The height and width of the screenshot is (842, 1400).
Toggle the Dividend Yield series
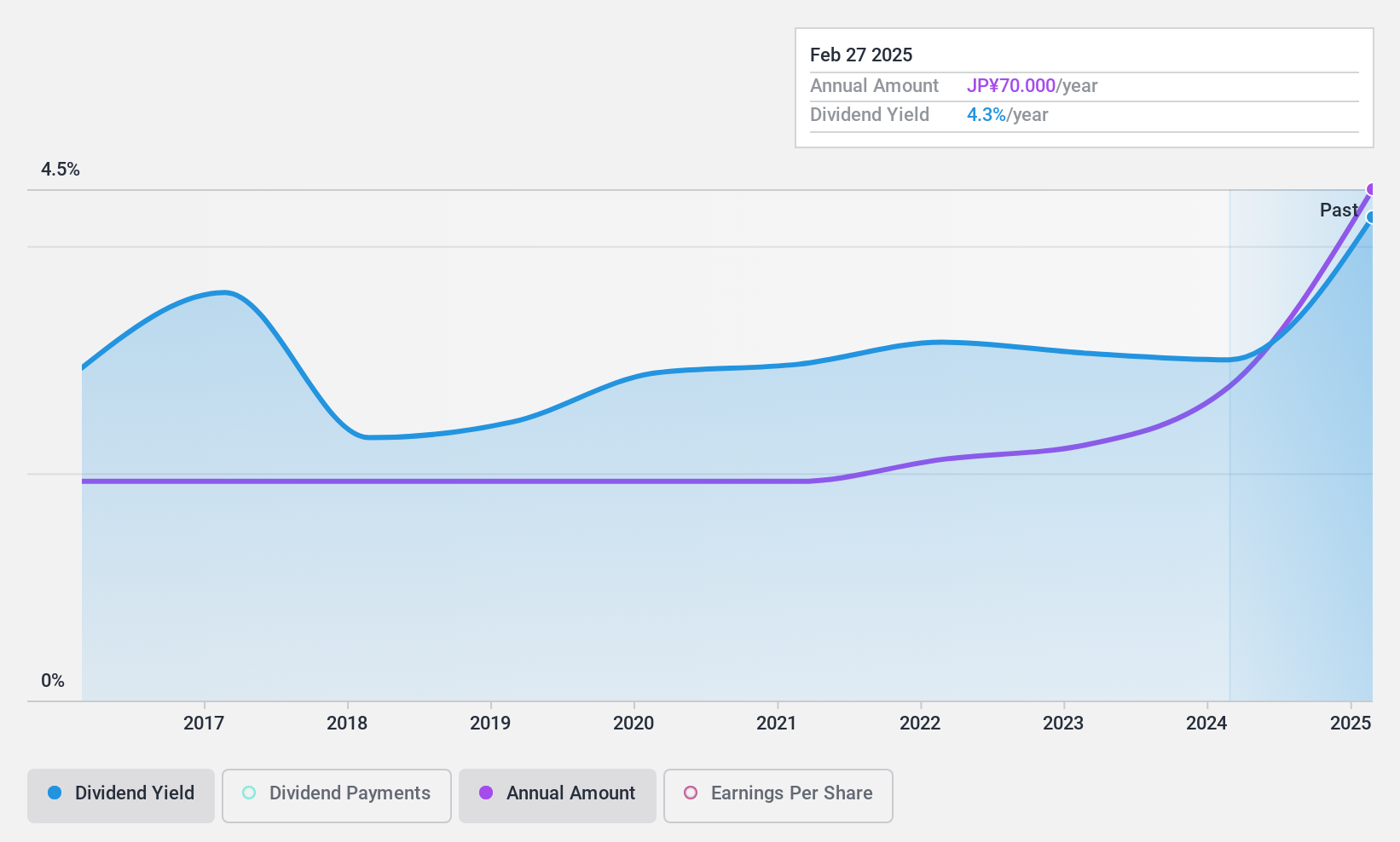(x=121, y=796)
